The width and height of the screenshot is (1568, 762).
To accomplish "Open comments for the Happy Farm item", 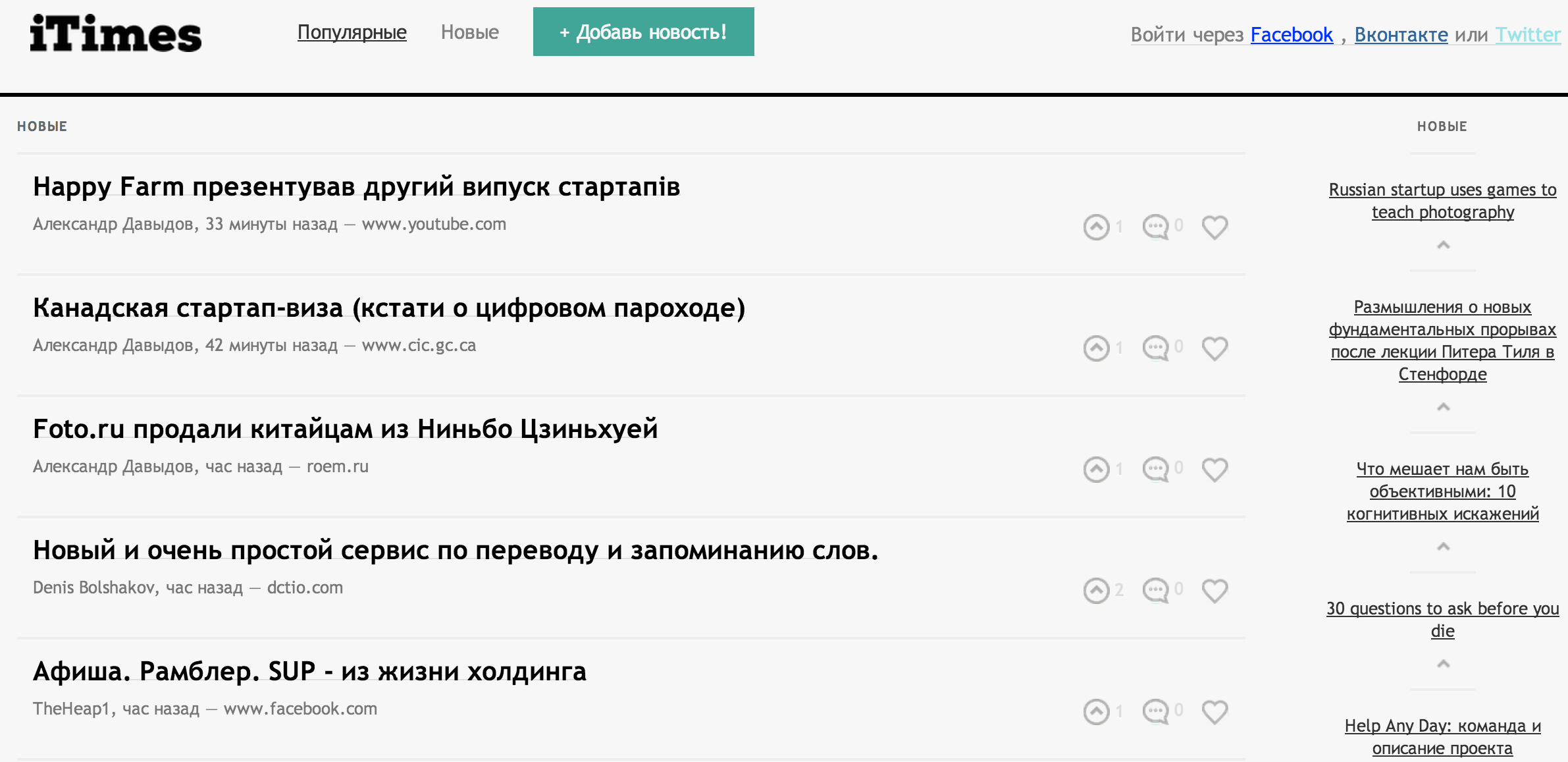I will tap(1155, 227).
